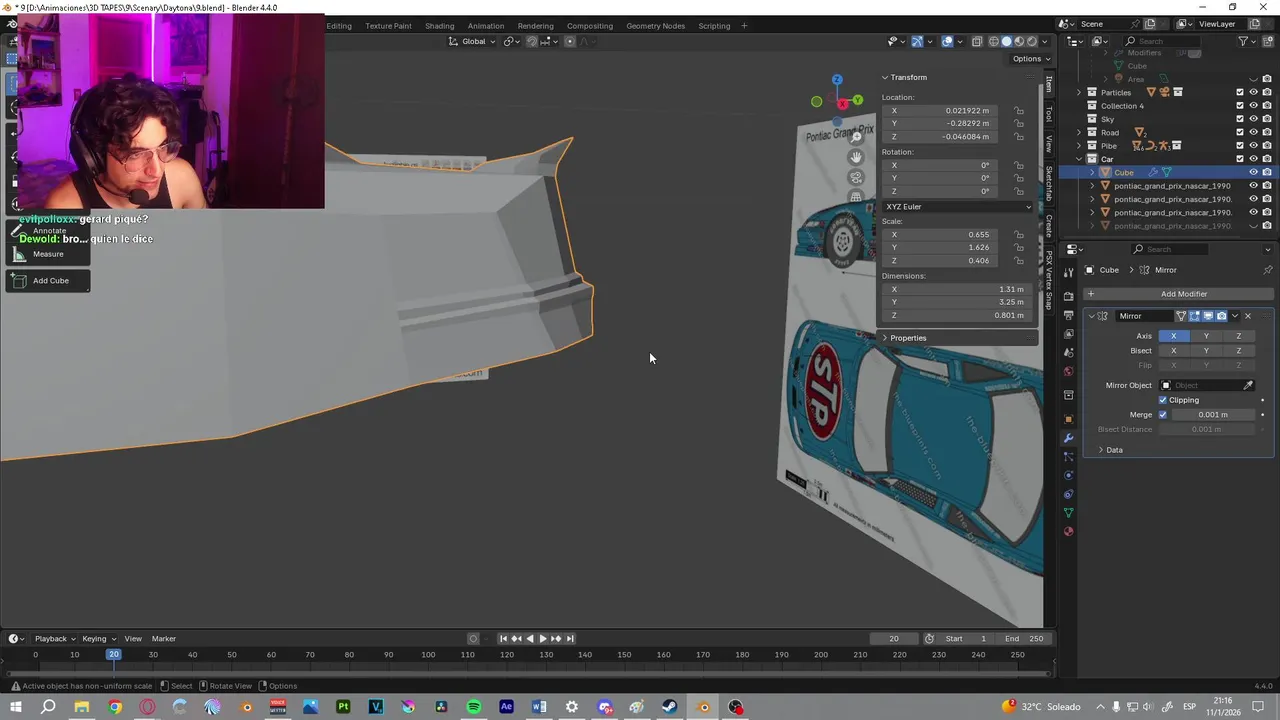Viewport: 1280px width, 720px height.
Task: Uncheck the Merge checkbox
Action: [1163, 415]
